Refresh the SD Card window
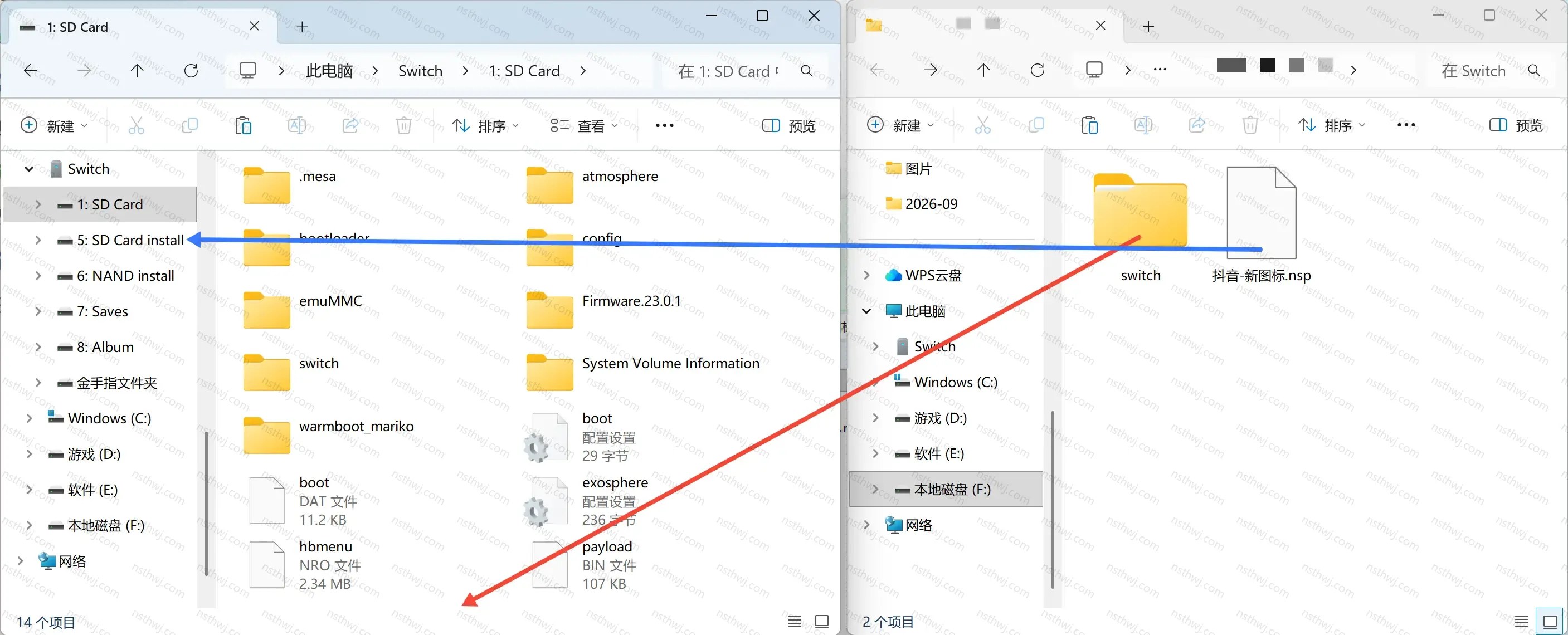 point(191,71)
